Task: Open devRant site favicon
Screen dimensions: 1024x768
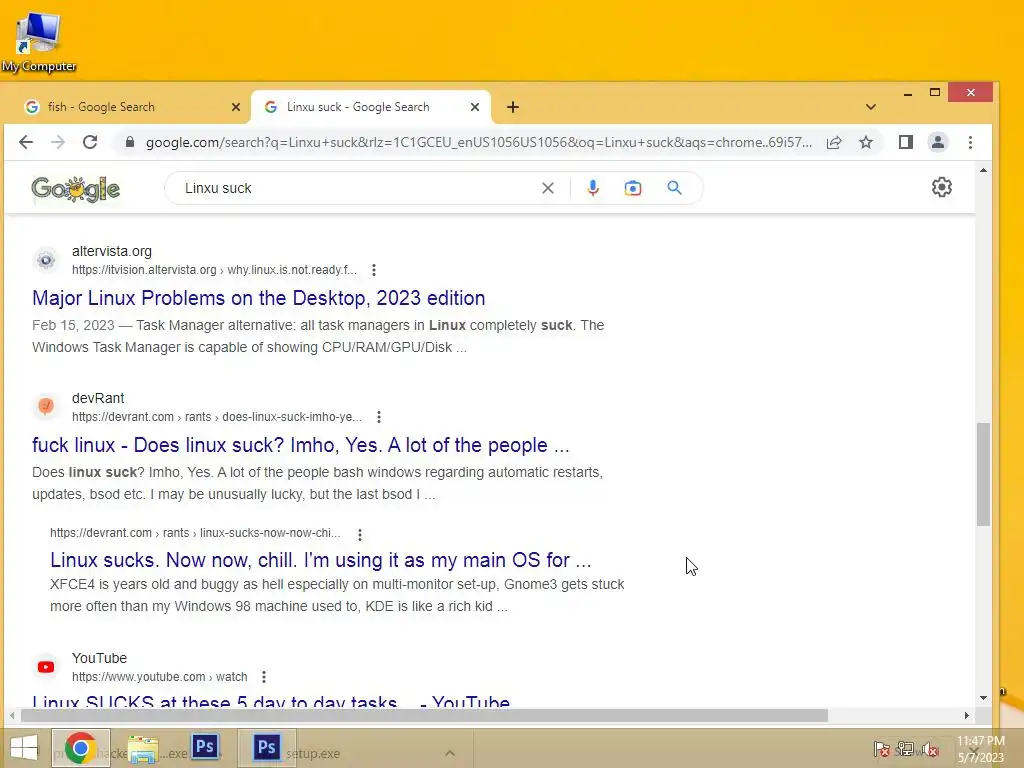Action: coord(46,406)
